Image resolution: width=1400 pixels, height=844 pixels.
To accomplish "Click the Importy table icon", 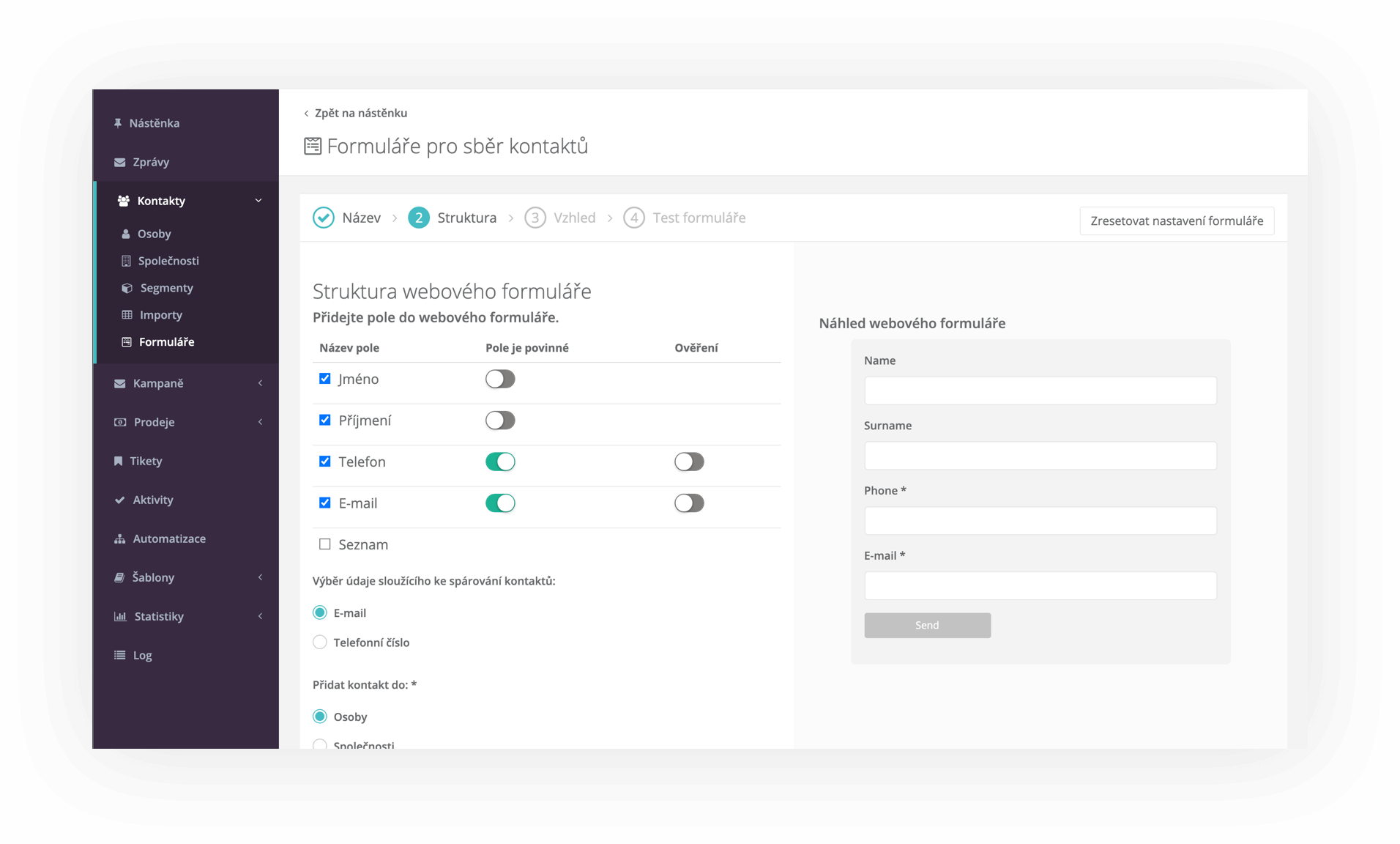I will click(127, 315).
